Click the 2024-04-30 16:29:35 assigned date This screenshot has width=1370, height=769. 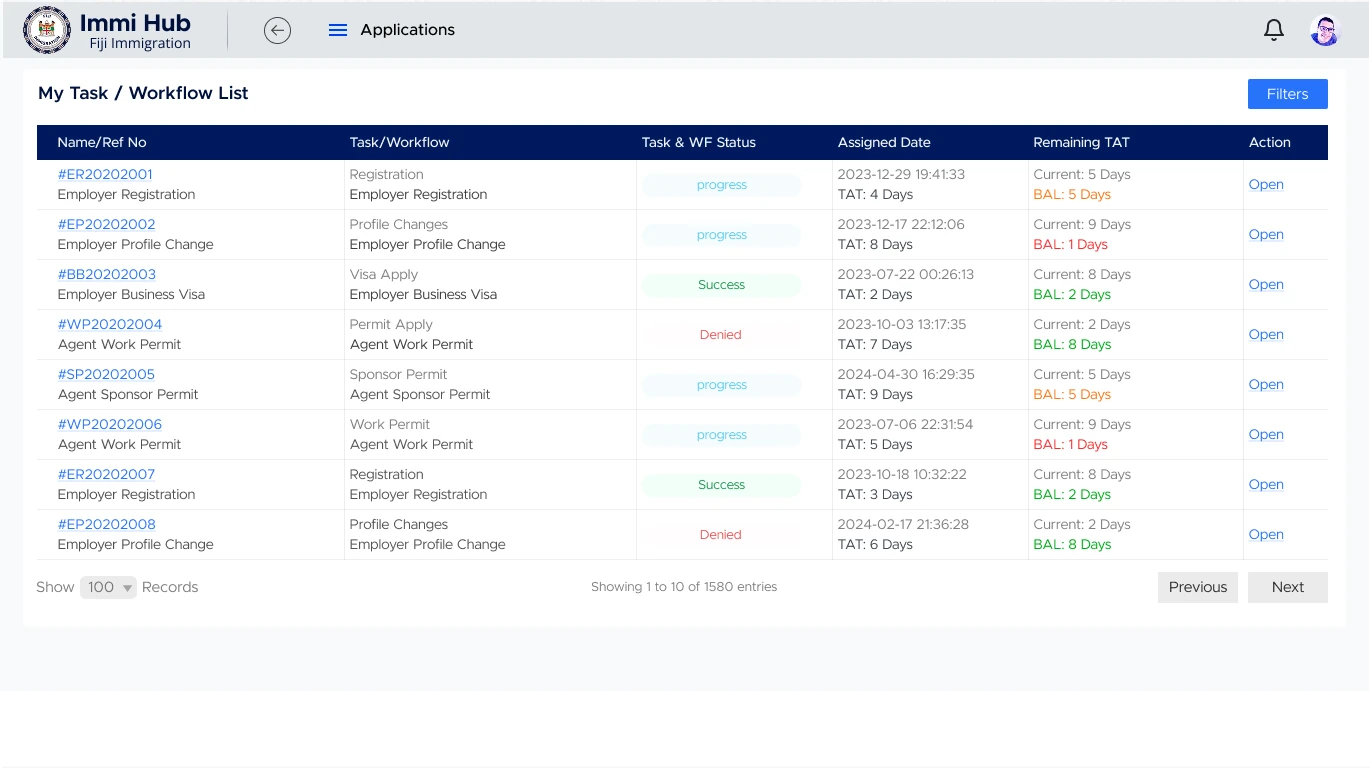coord(906,374)
